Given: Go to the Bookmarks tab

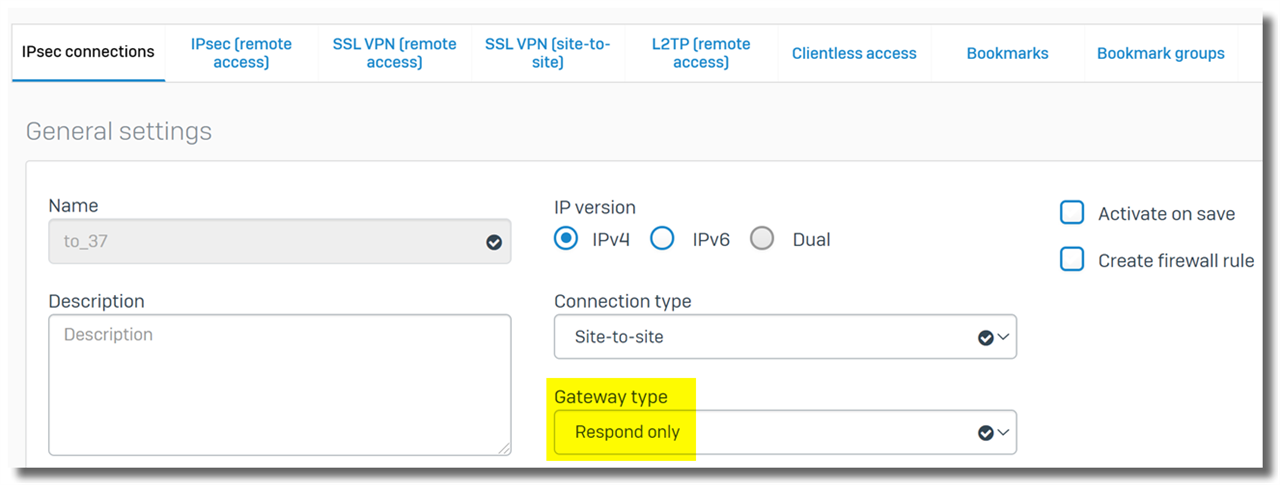Looking at the screenshot, I should pos(1007,53).
